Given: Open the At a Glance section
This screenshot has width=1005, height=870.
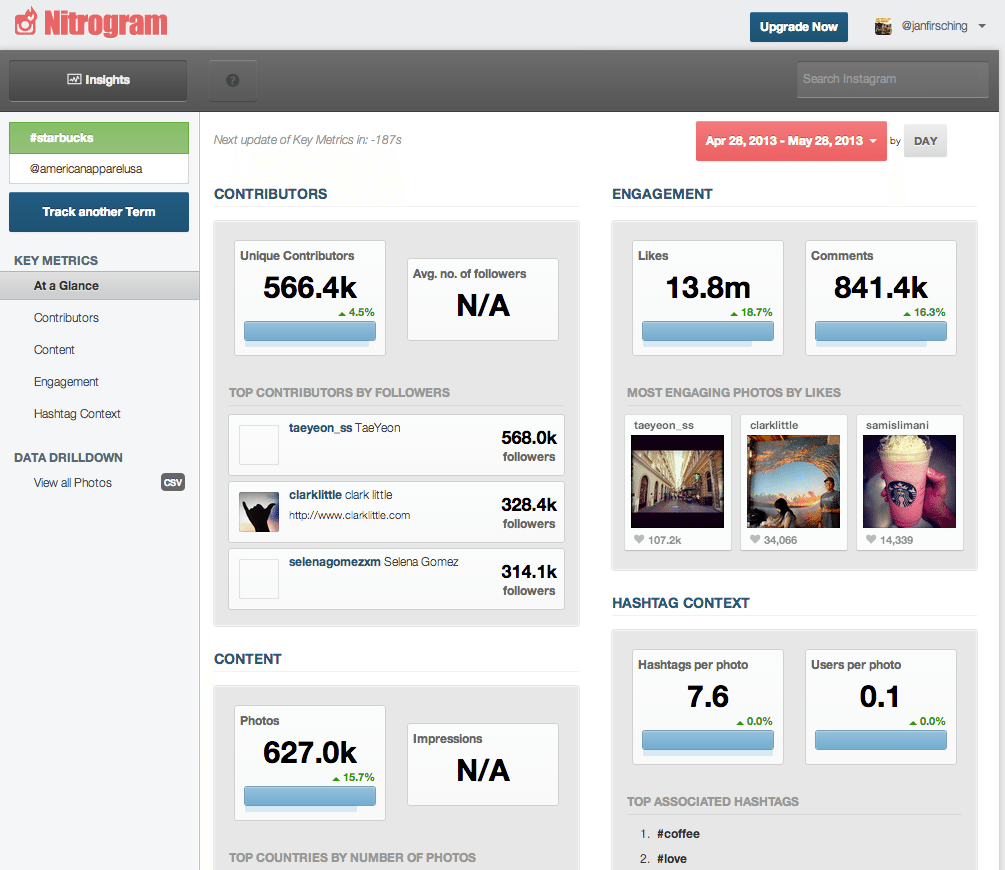Looking at the screenshot, I should click(99, 286).
